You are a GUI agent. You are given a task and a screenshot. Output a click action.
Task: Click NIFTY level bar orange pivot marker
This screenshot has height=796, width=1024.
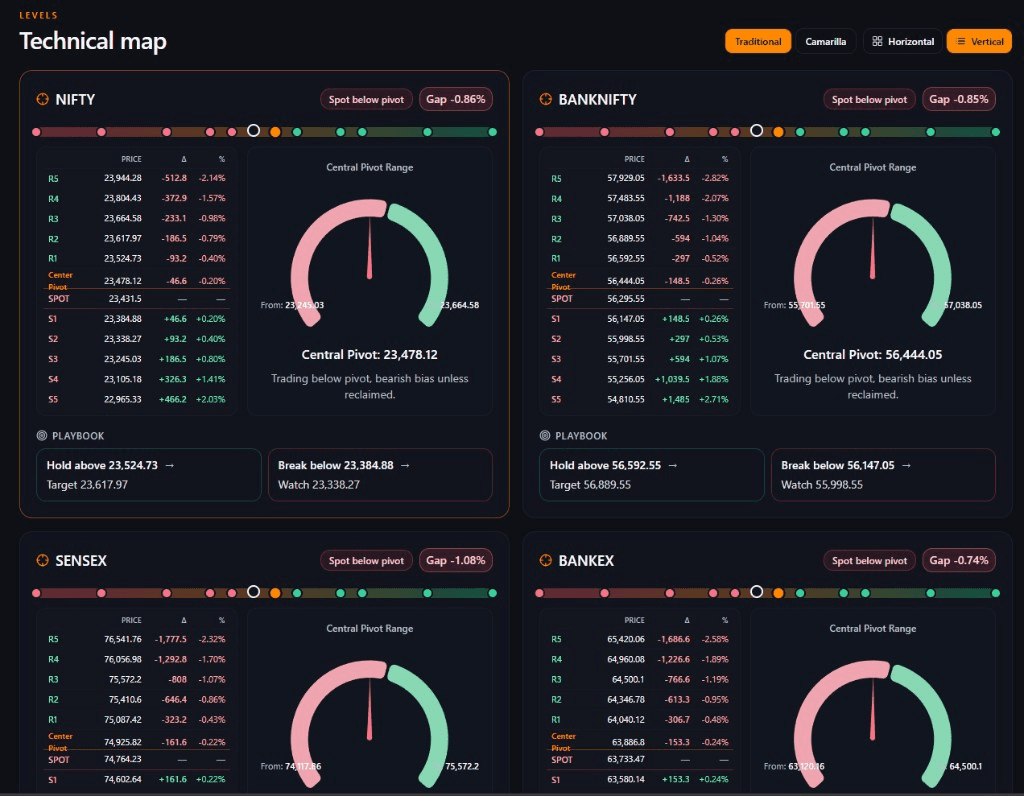point(276,132)
